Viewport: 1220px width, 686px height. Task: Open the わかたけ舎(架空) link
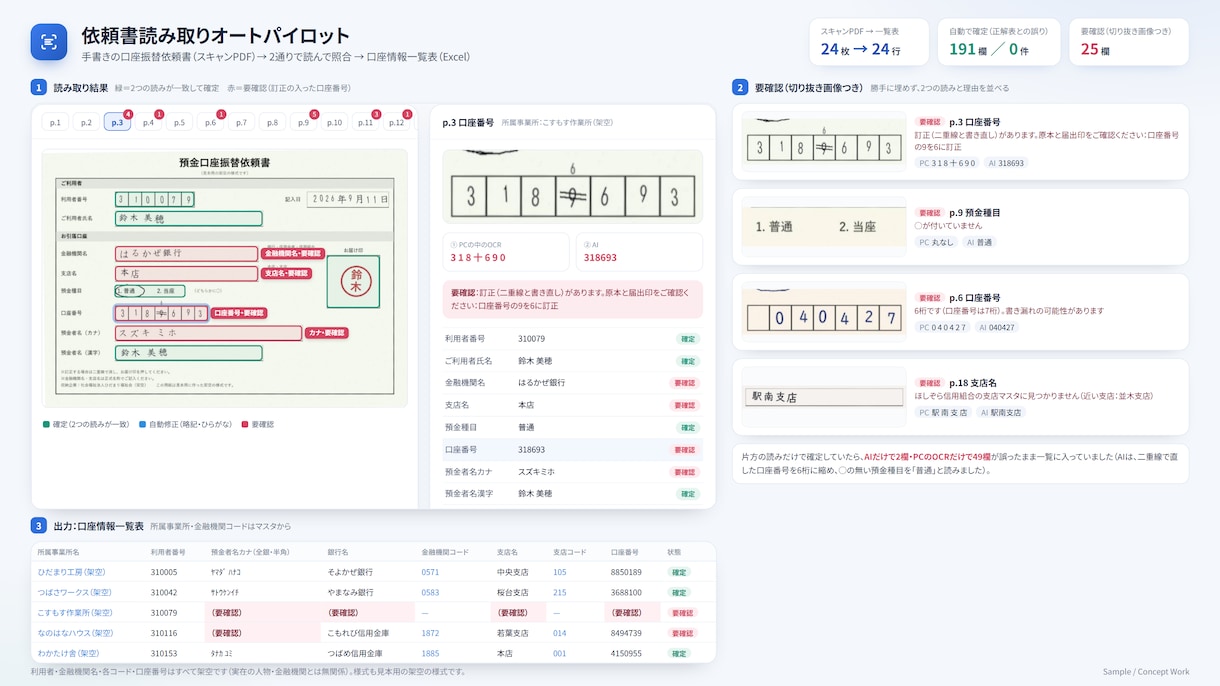[x=68, y=653]
